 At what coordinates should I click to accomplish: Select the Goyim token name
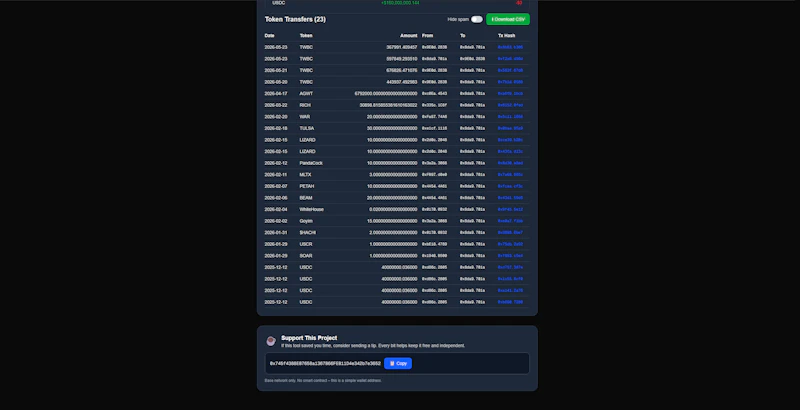(x=306, y=221)
